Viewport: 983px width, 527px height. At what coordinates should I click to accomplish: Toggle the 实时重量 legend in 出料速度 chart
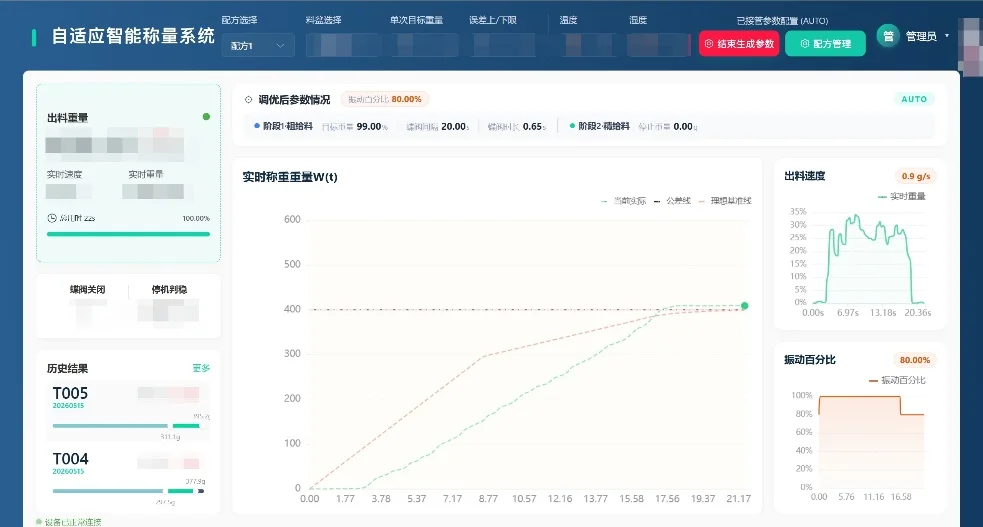click(902, 196)
